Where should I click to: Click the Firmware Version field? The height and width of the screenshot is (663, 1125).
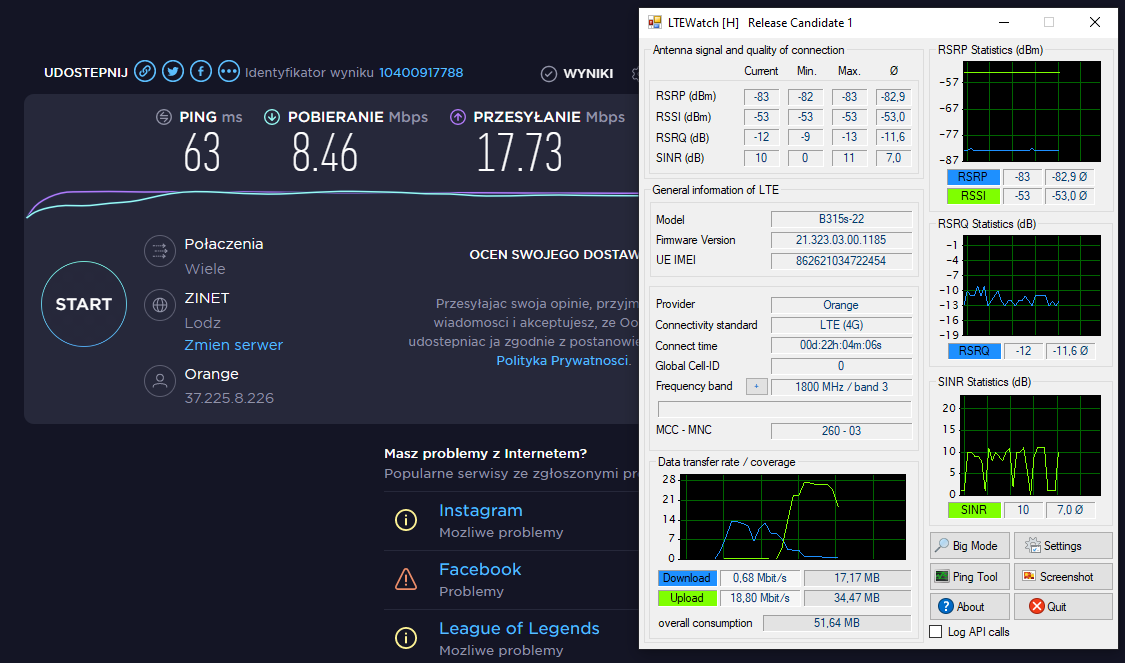pyautogui.click(x=841, y=240)
